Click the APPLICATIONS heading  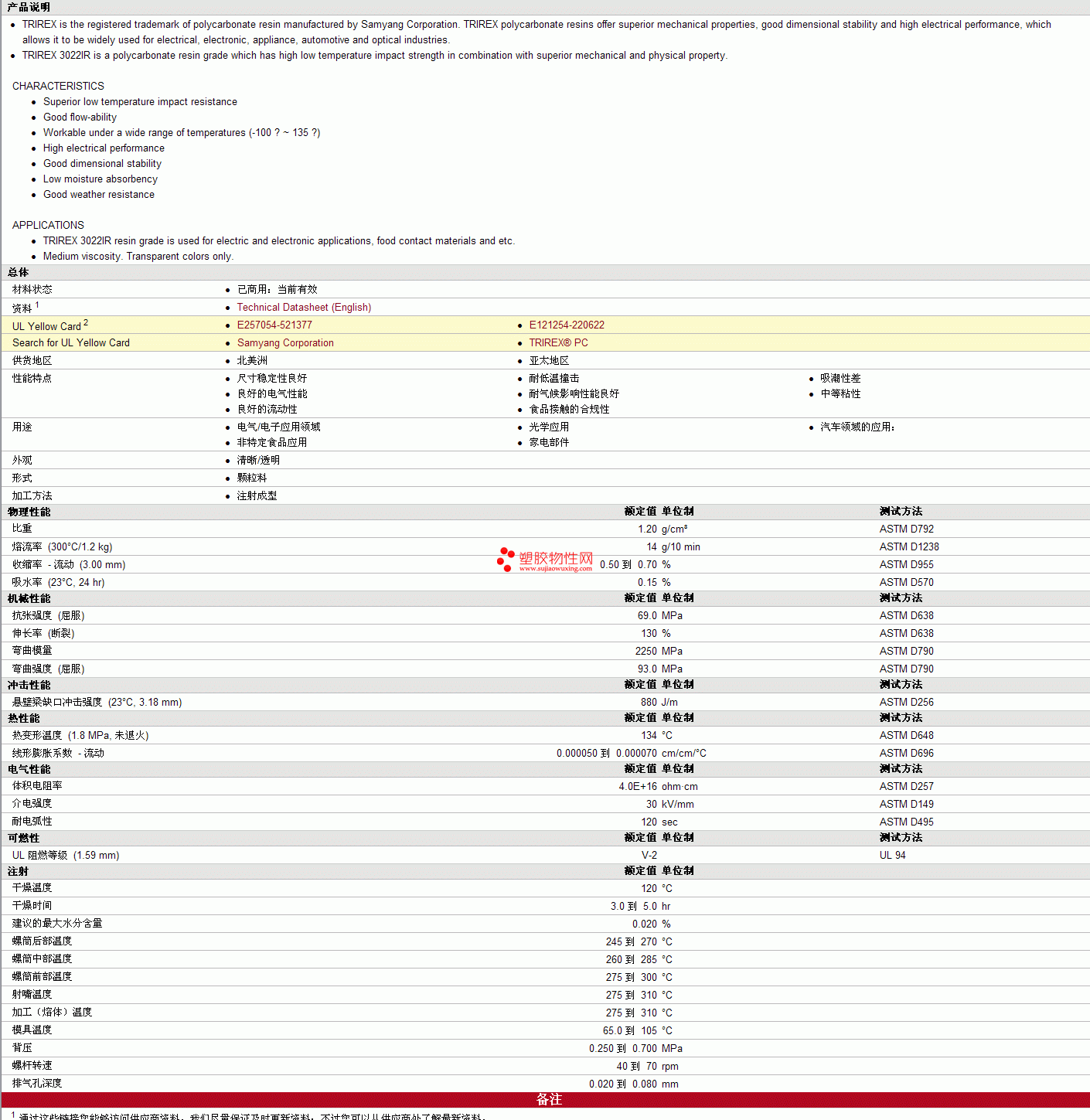coord(48,225)
